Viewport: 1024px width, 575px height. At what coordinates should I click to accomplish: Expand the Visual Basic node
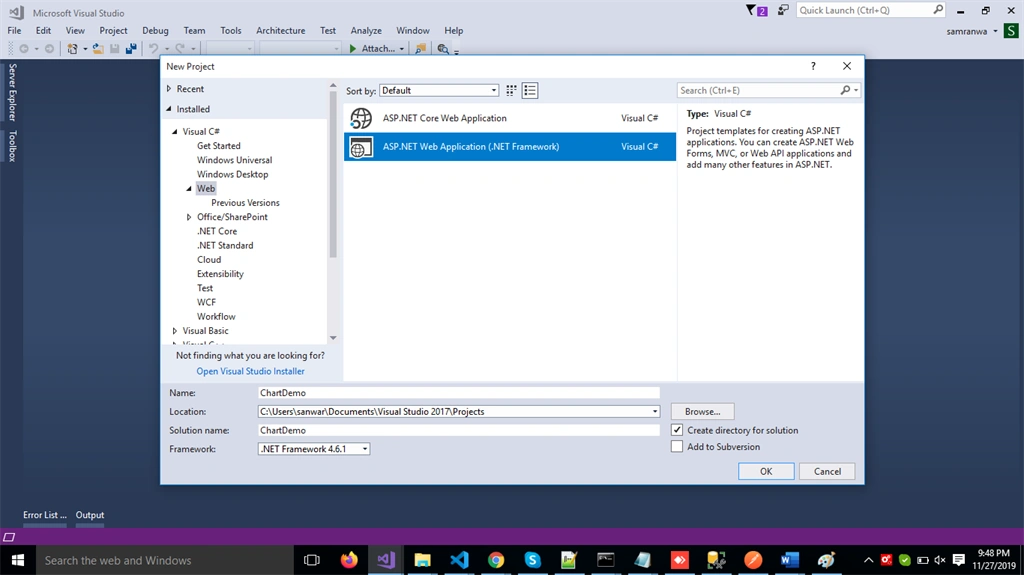pyautogui.click(x=174, y=331)
